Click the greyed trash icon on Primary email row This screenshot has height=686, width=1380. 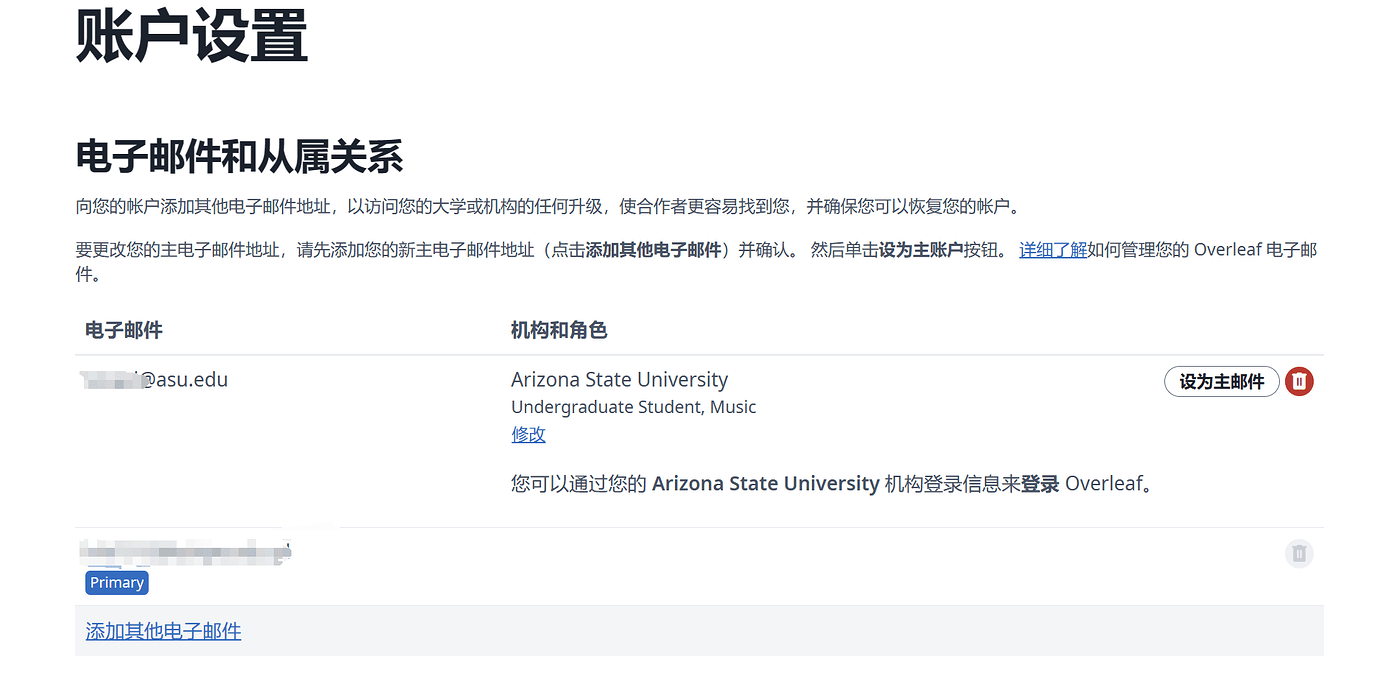pos(1299,553)
